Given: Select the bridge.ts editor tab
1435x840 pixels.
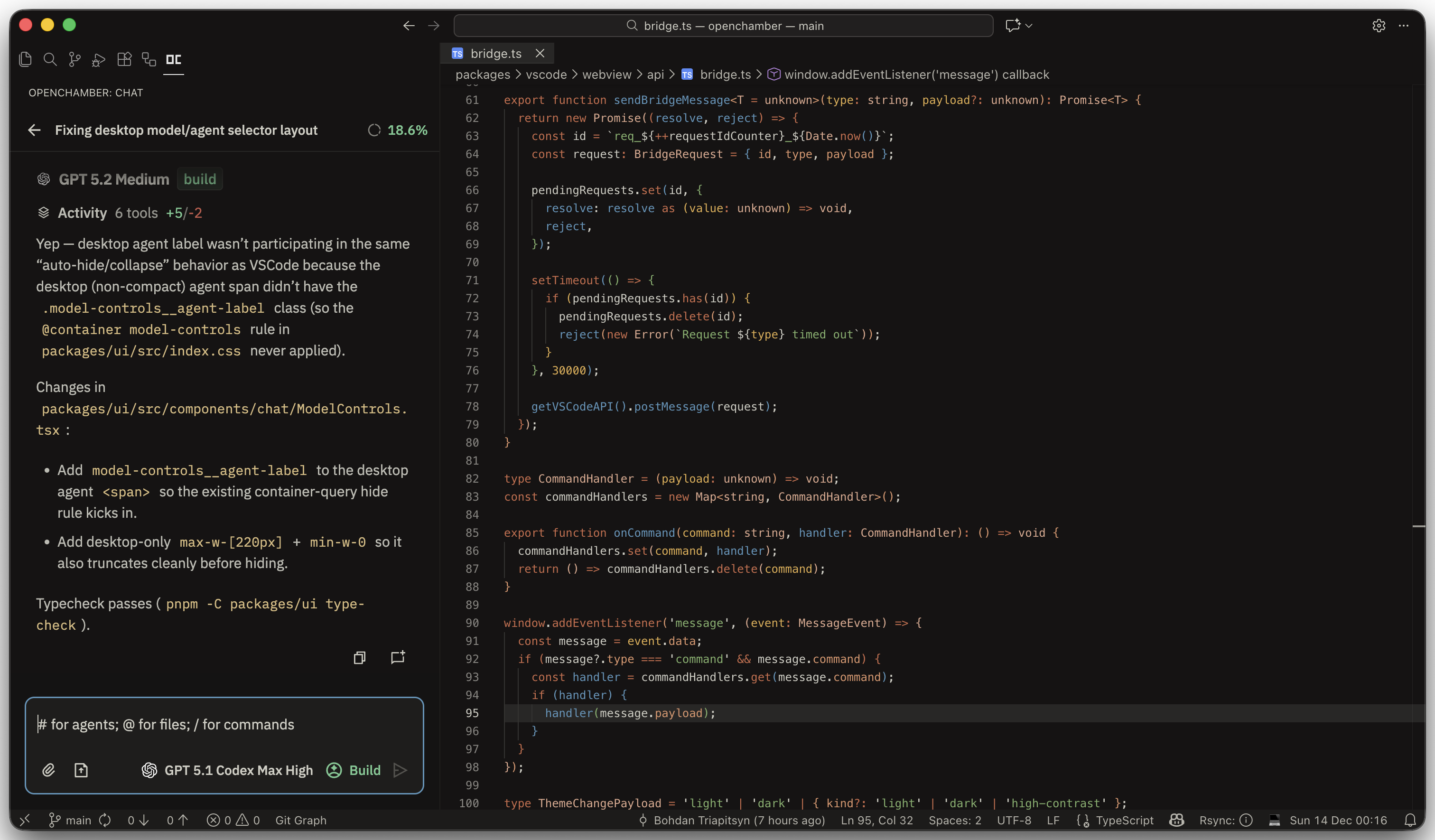Looking at the screenshot, I should [496, 54].
